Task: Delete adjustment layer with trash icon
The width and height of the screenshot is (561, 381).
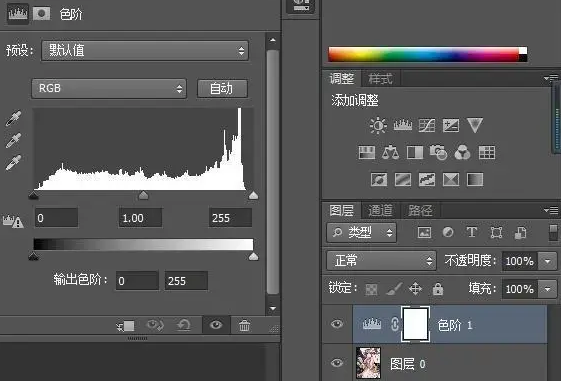Action: [x=245, y=326]
